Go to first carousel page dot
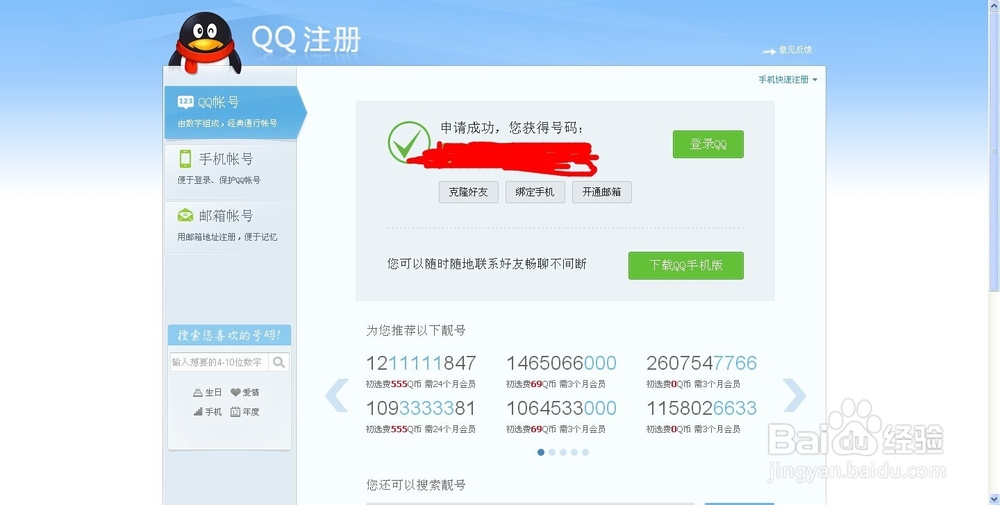Viewport: 1000px width, 505px height. (541, 452)
